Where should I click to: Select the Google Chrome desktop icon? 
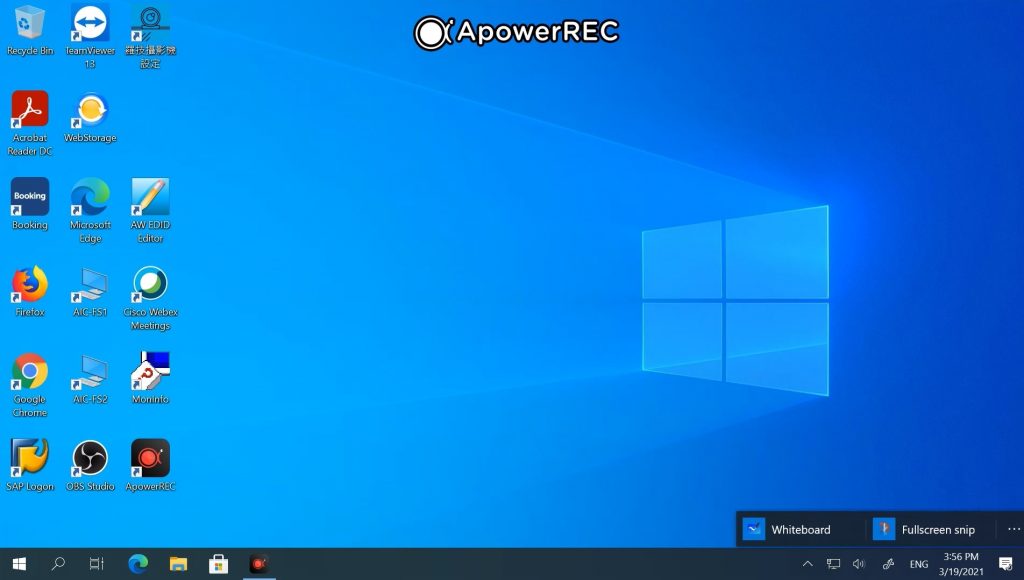(29, 384)
